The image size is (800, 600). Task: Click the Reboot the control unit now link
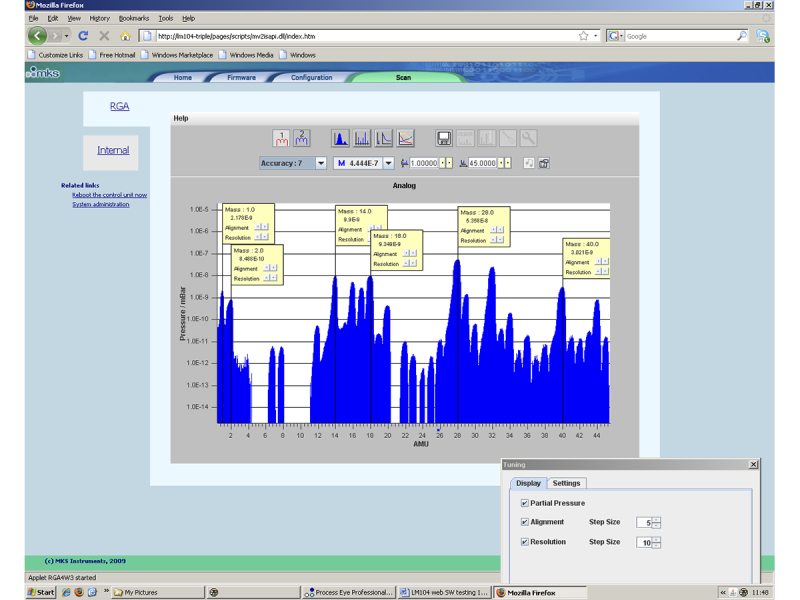pyautogui.click(x=109, y=195)
